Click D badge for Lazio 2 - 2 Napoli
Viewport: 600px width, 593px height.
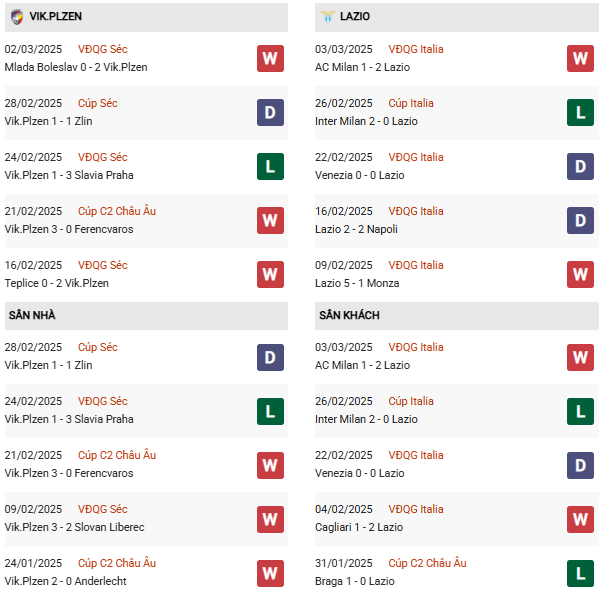tap(580, 220)
